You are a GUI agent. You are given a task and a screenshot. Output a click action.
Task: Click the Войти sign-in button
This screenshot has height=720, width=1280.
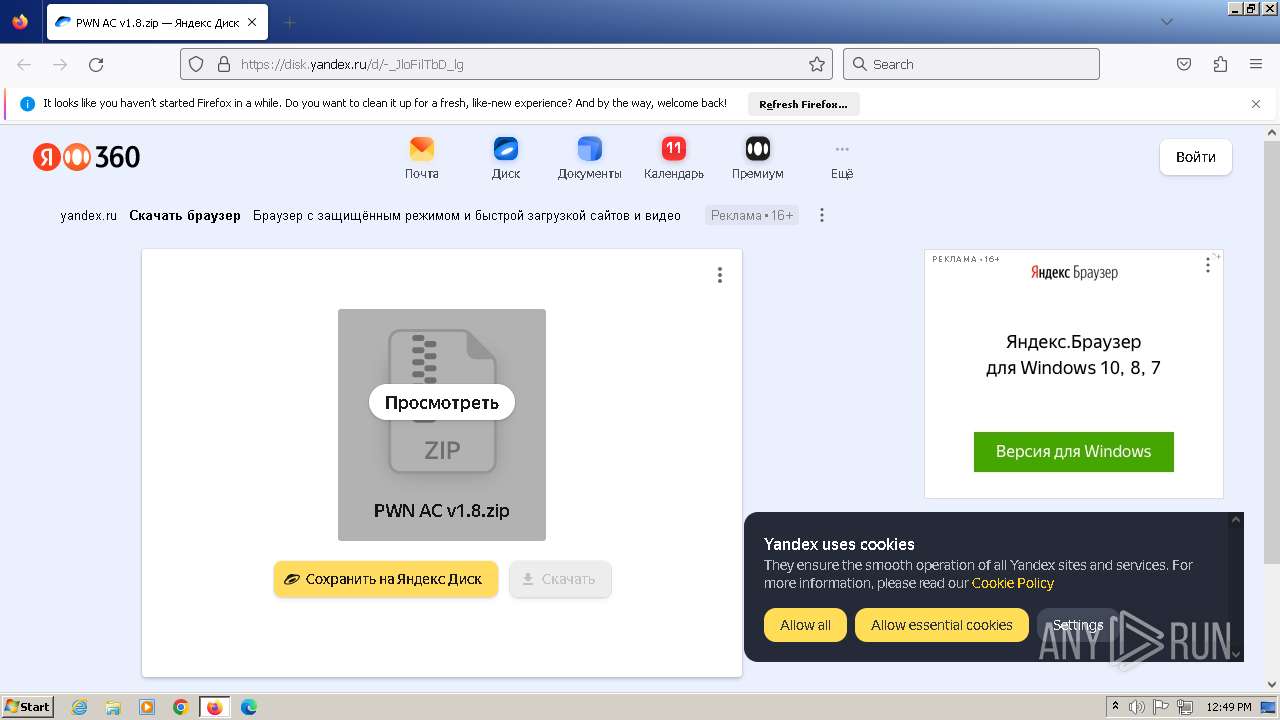(x=1196, y=157)
